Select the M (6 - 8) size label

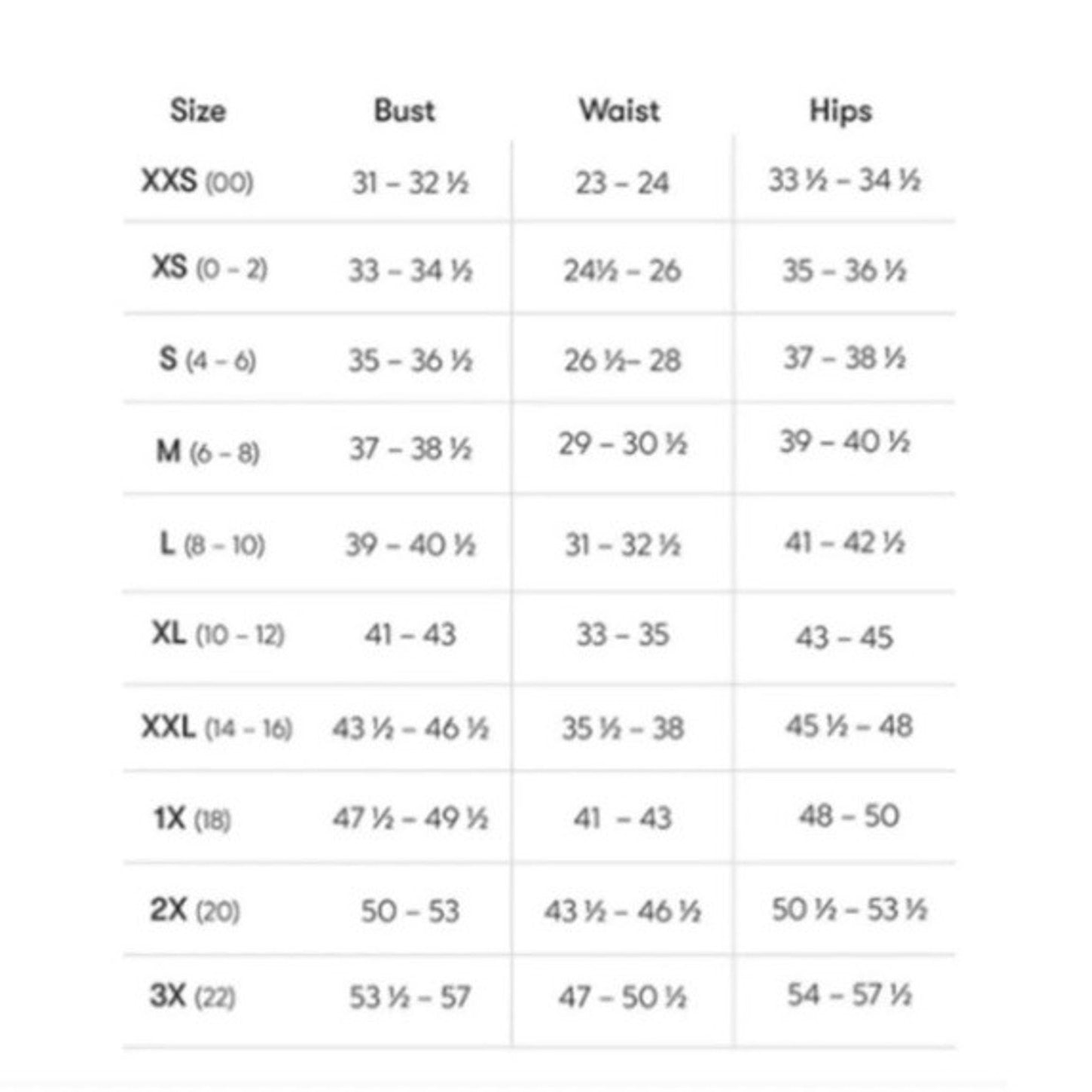208,452
